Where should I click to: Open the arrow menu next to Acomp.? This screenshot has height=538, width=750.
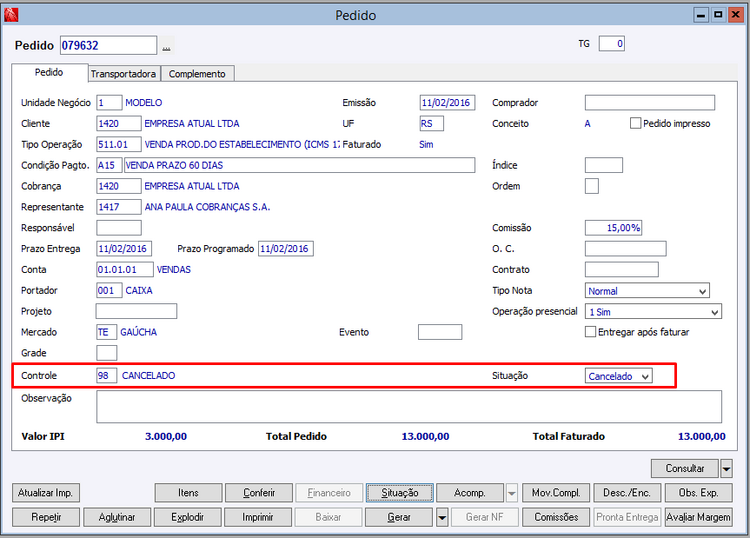click(x=511, y=493)
